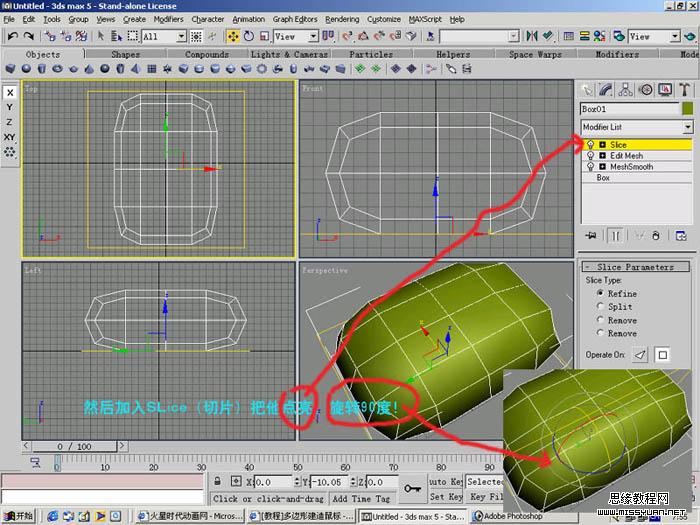Select the Split slice type

point(602,307)
